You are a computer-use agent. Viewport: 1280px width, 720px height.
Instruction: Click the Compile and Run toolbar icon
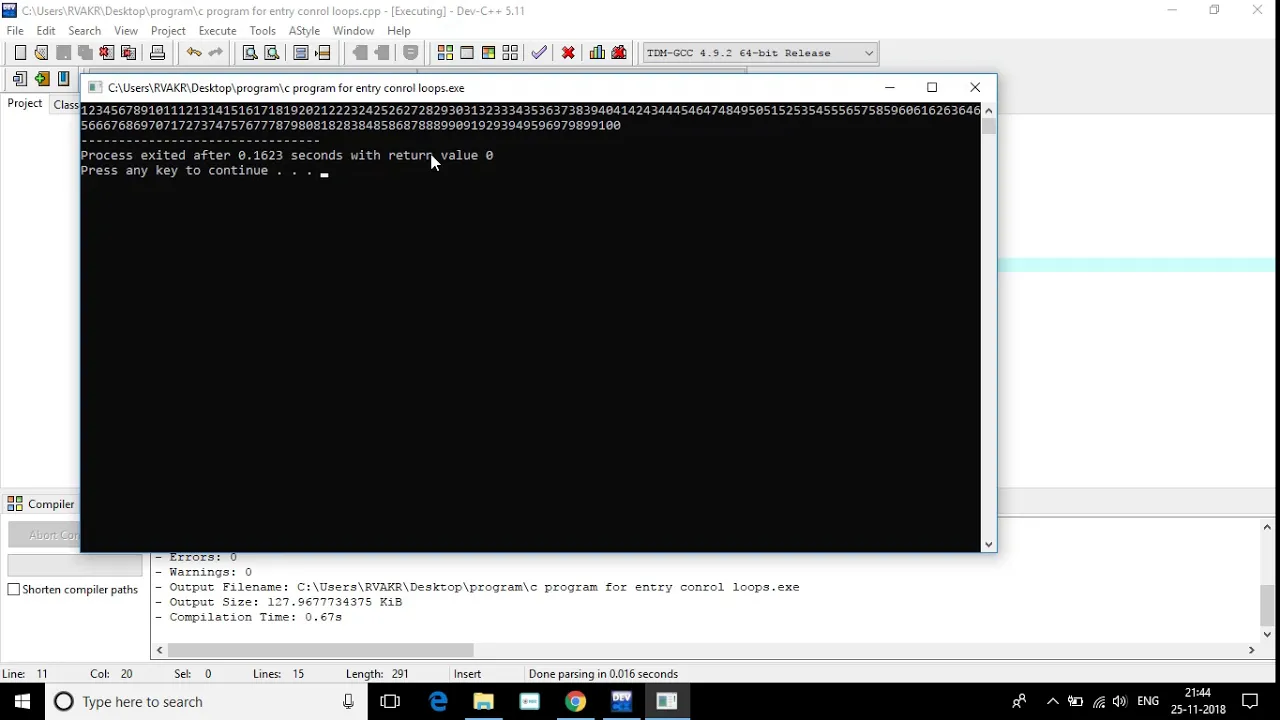point(488,53)
